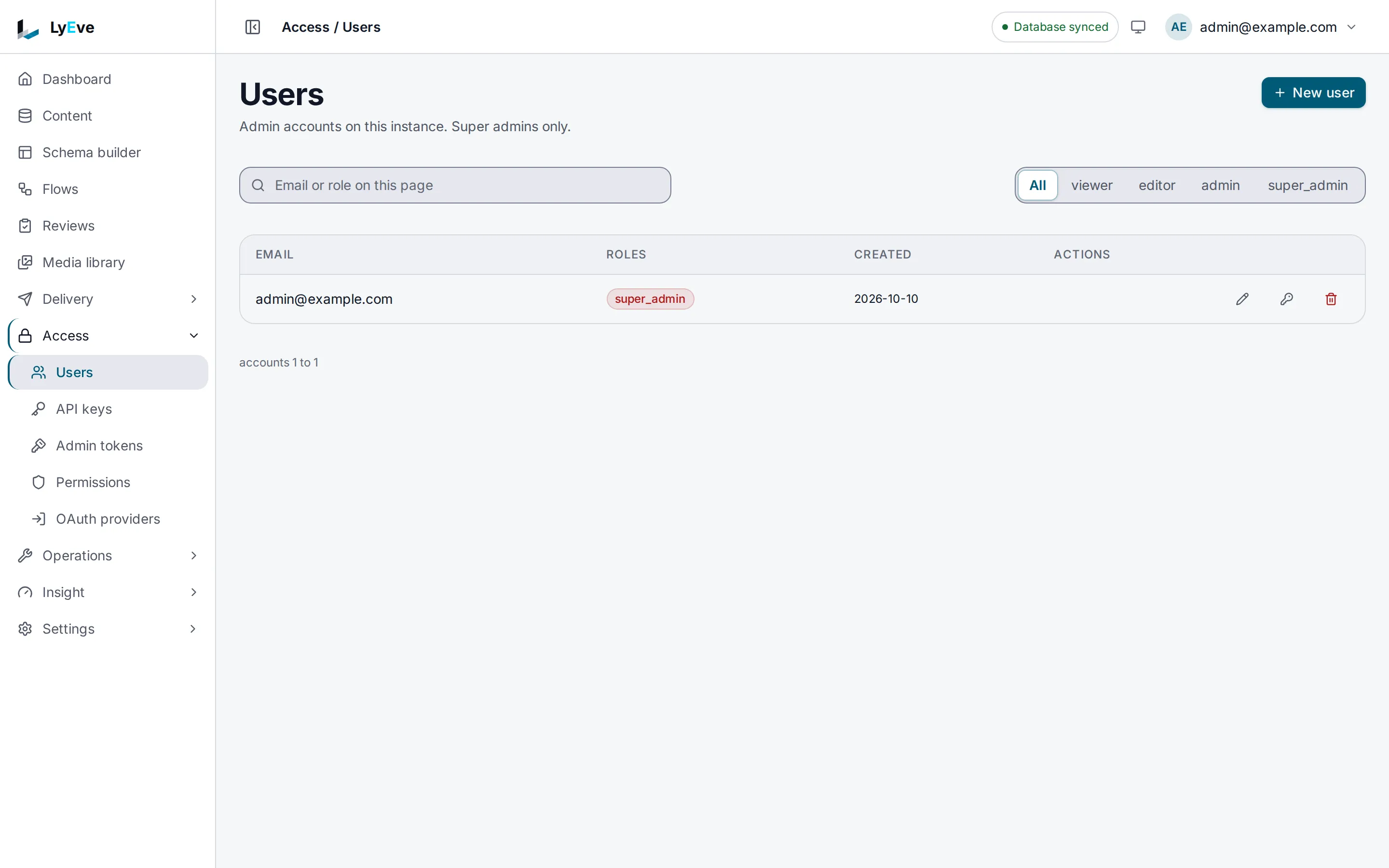This screenshot has height=868, width=1389.
Task: Filter users by super_admin role
Action: pos(1307,186)
